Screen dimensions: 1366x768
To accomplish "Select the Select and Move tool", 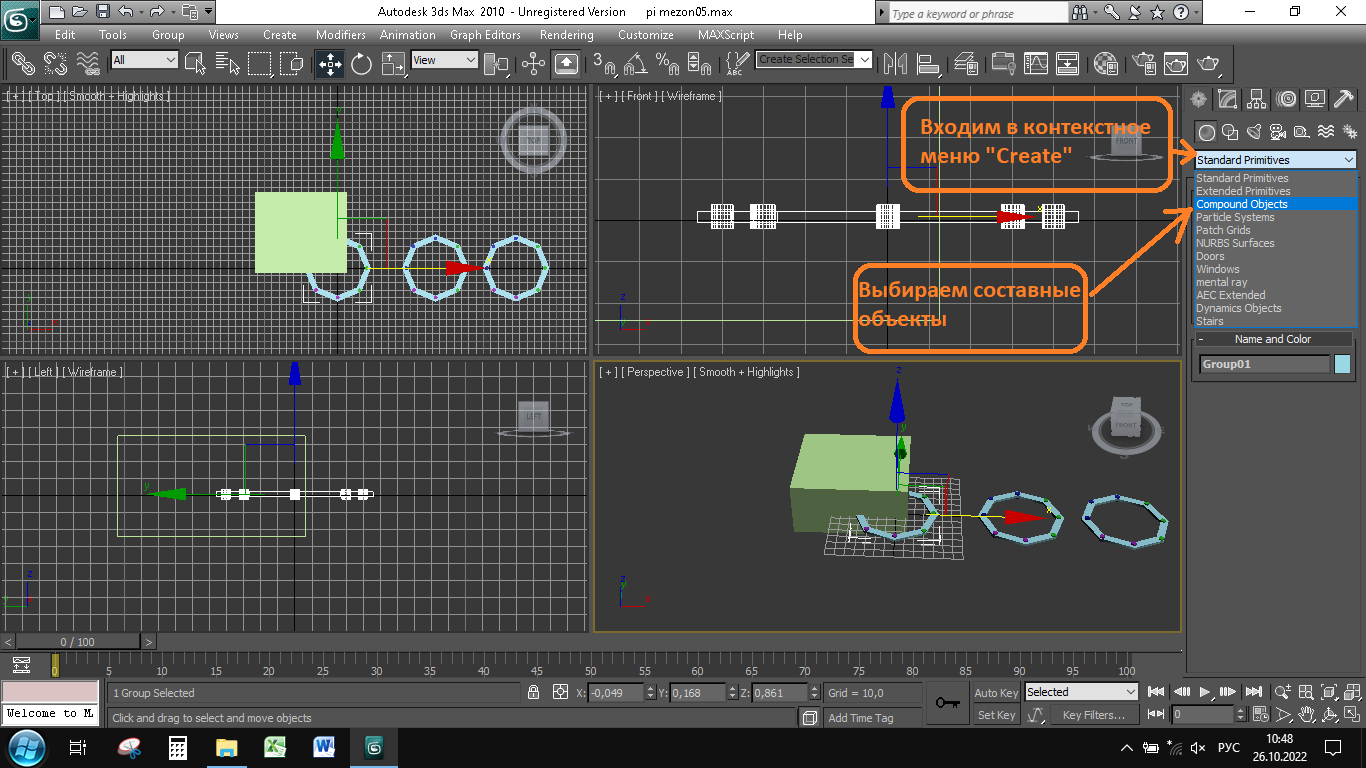I will pyautogui.click(x=330, y=64).
